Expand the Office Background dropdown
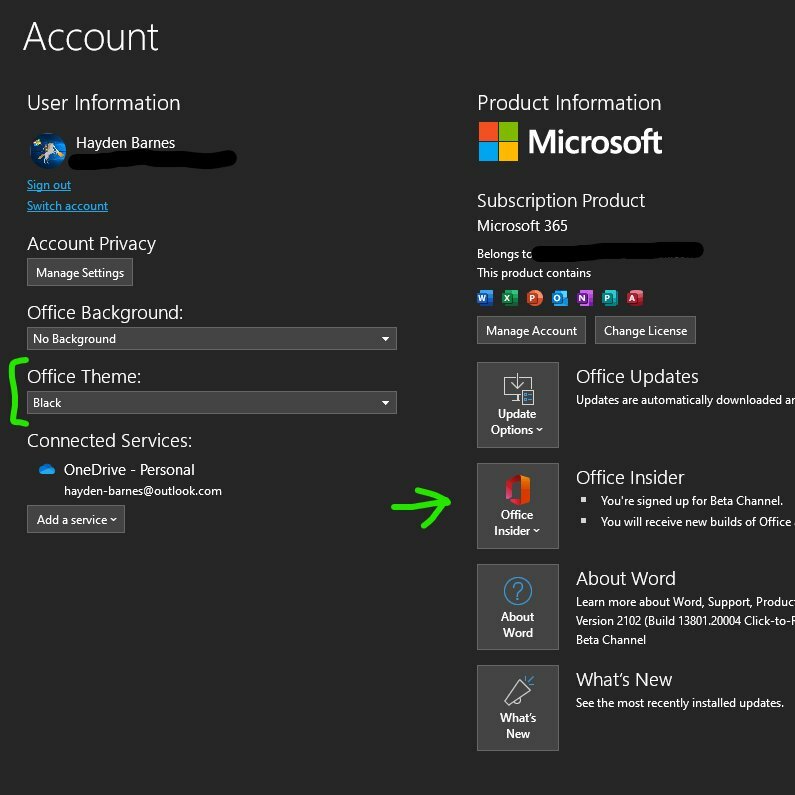The height and width of the screenshot is (795, 795). [212, 338]
